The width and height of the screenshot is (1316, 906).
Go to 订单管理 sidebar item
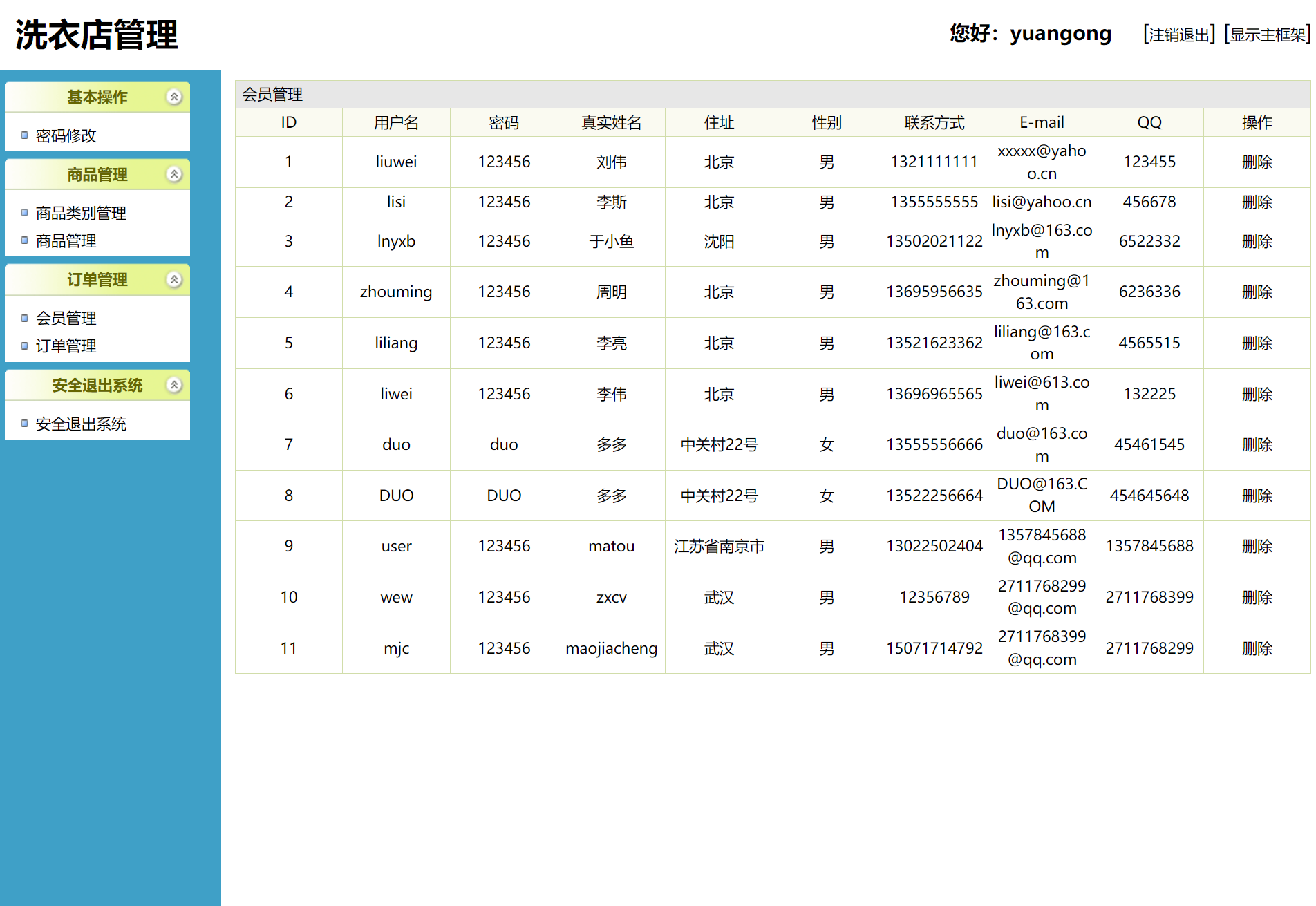click(x=66, y=346)
